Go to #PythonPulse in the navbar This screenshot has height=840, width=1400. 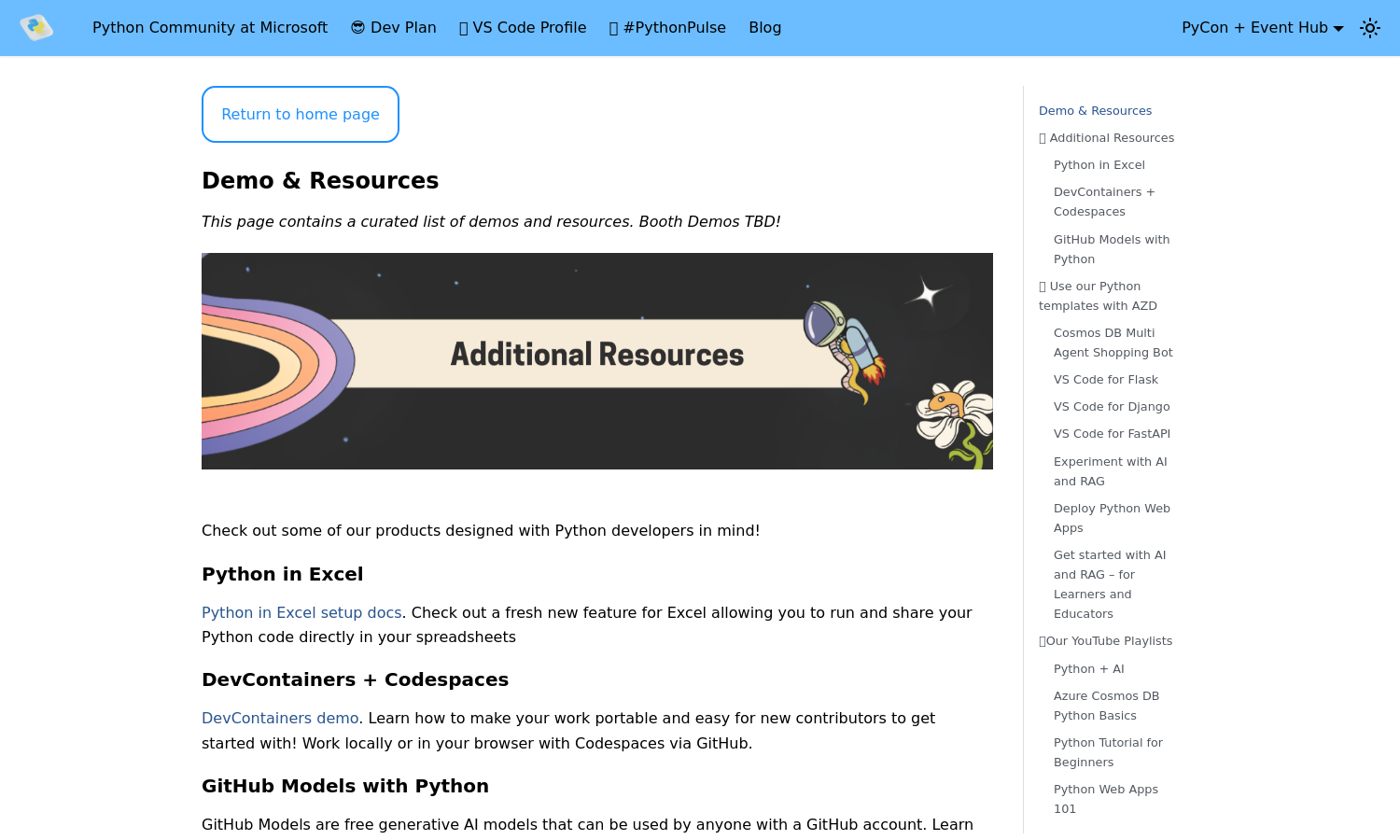[x=667, y=28]
